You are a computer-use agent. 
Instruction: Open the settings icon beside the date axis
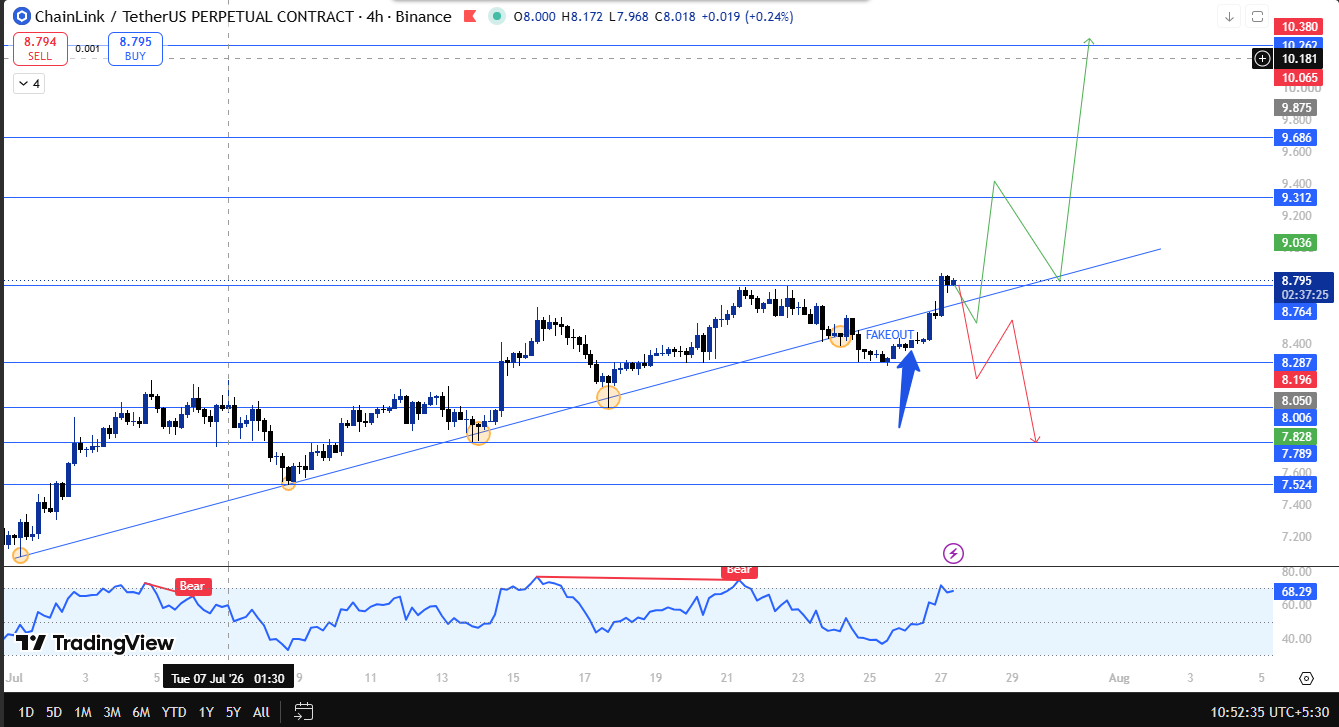[1306, 678]
